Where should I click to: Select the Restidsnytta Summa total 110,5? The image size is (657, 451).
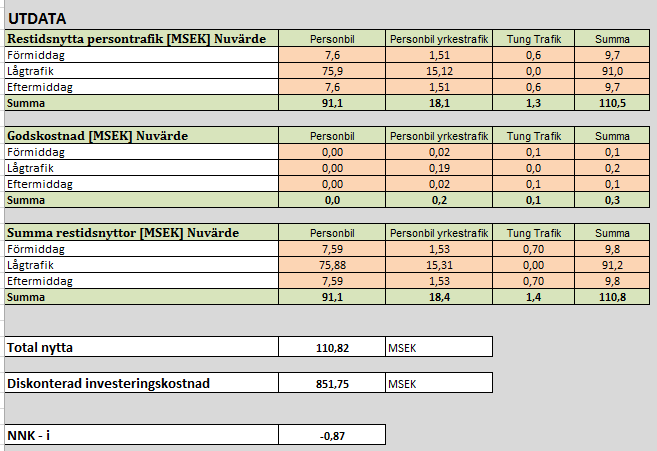coord(612,103)
